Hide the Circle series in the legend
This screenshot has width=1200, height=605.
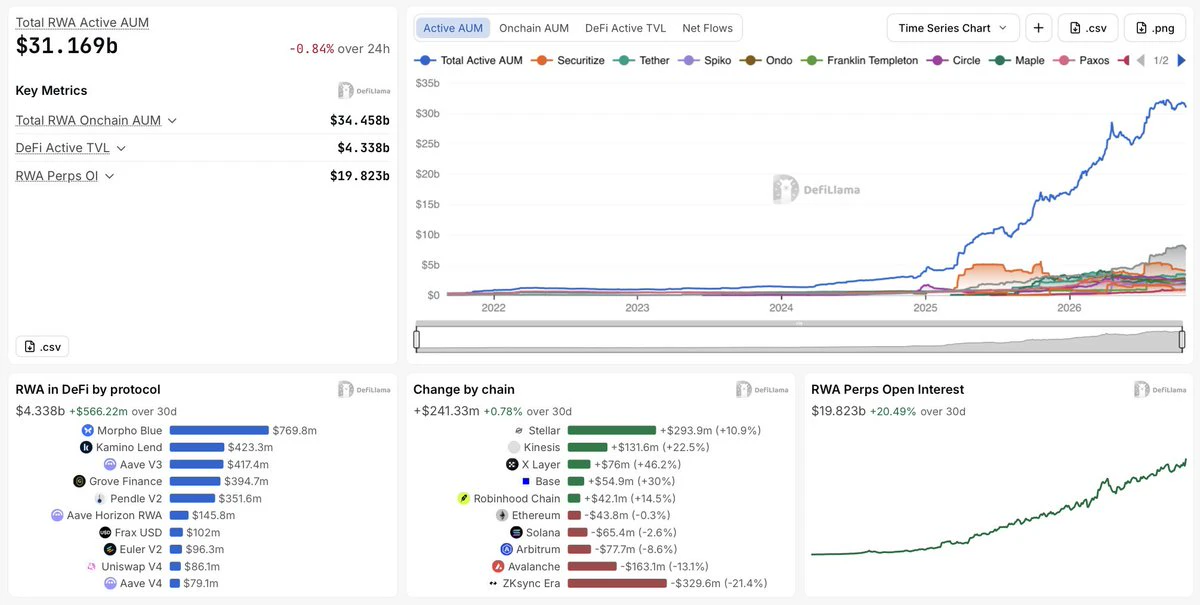click(954, 61)
